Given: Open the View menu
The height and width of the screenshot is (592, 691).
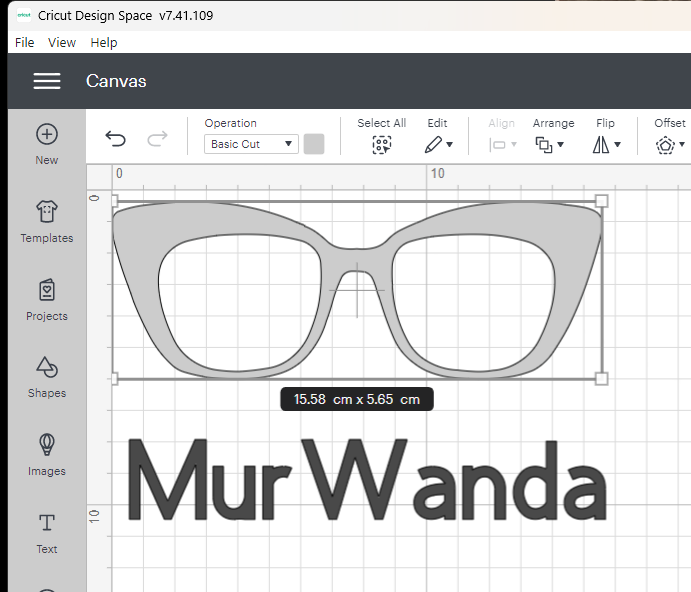Looking at the screenshot, I should 62,42.
